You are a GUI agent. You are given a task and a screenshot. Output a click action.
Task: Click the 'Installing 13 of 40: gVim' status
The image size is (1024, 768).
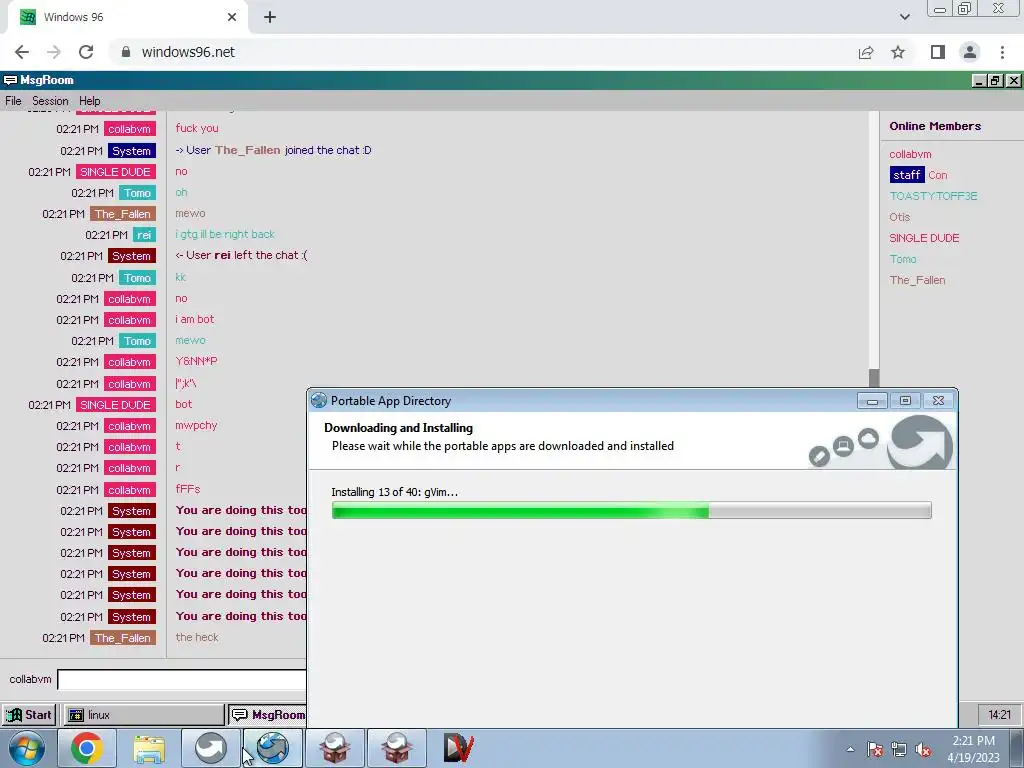394,492
